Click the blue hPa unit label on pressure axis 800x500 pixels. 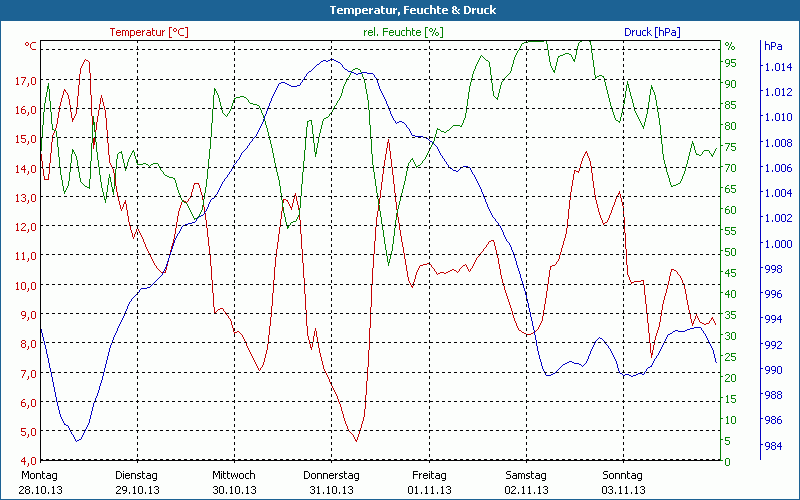[772, 46]
